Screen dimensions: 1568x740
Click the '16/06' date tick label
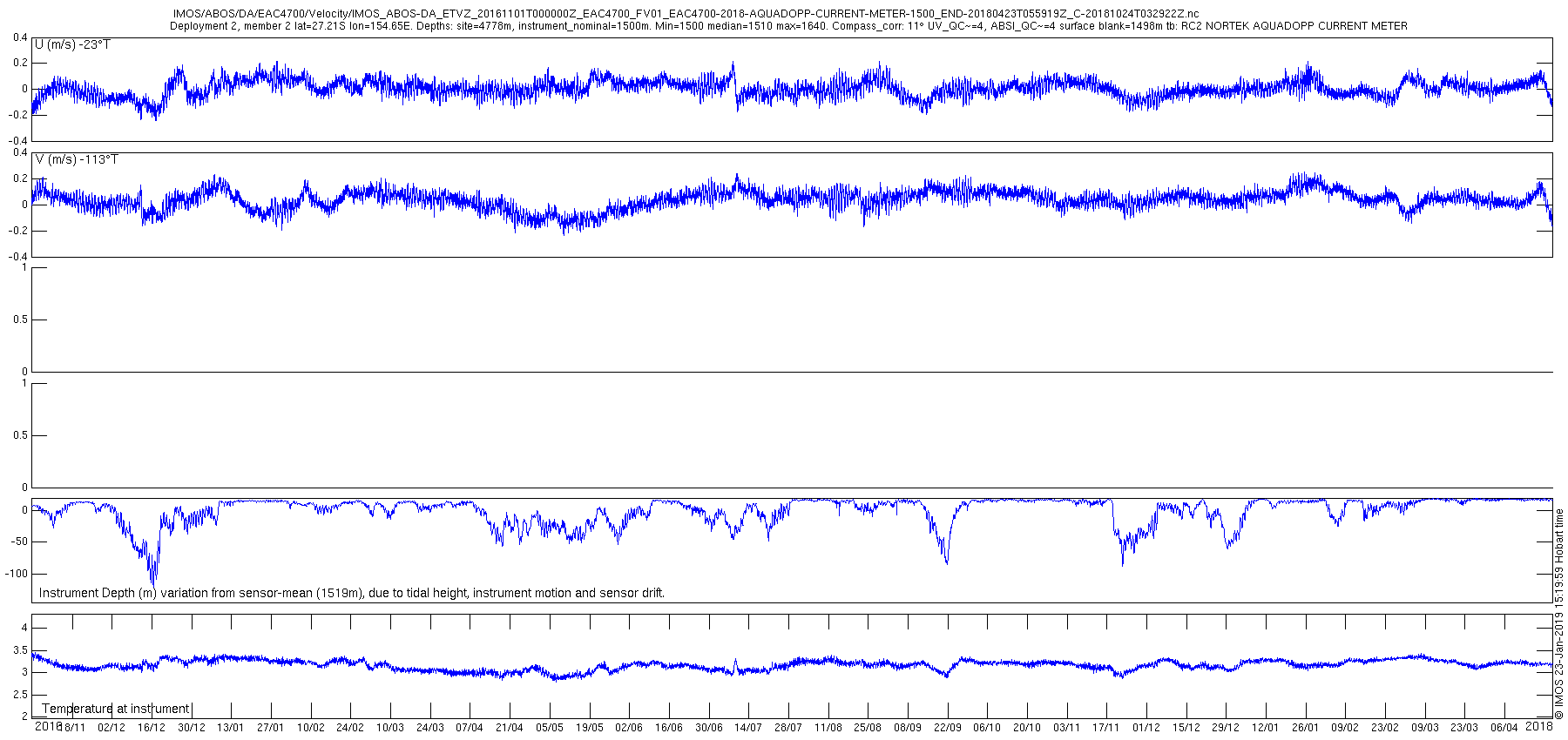669,728
